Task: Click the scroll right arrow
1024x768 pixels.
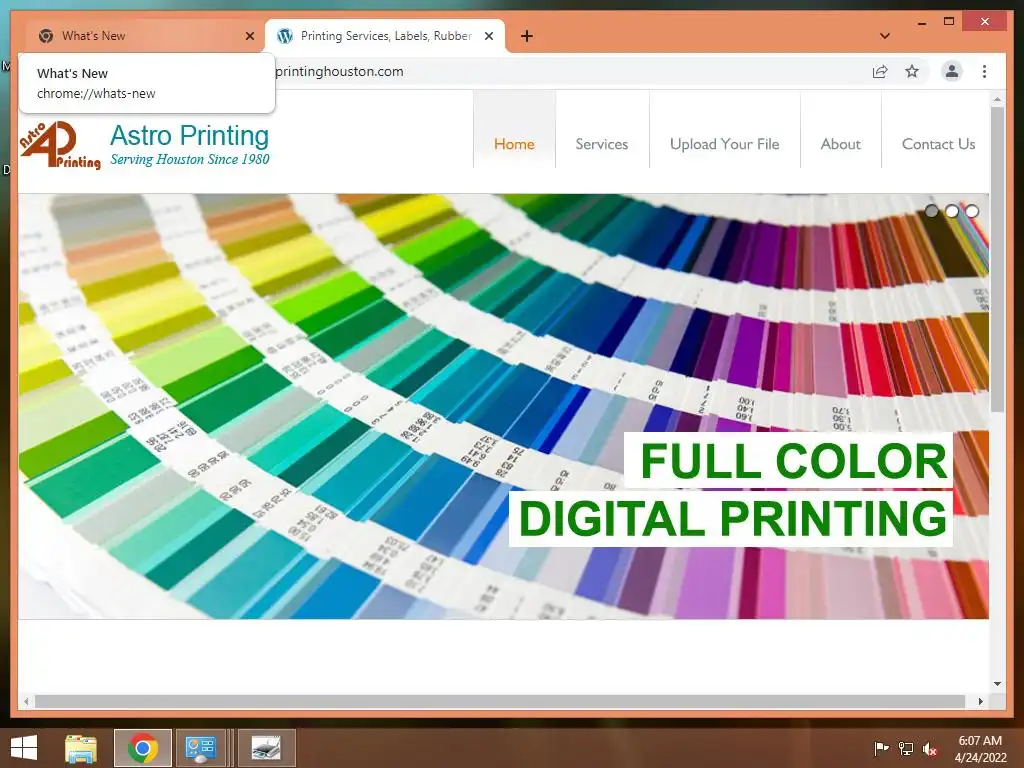Action: click(x=980, y=701)
